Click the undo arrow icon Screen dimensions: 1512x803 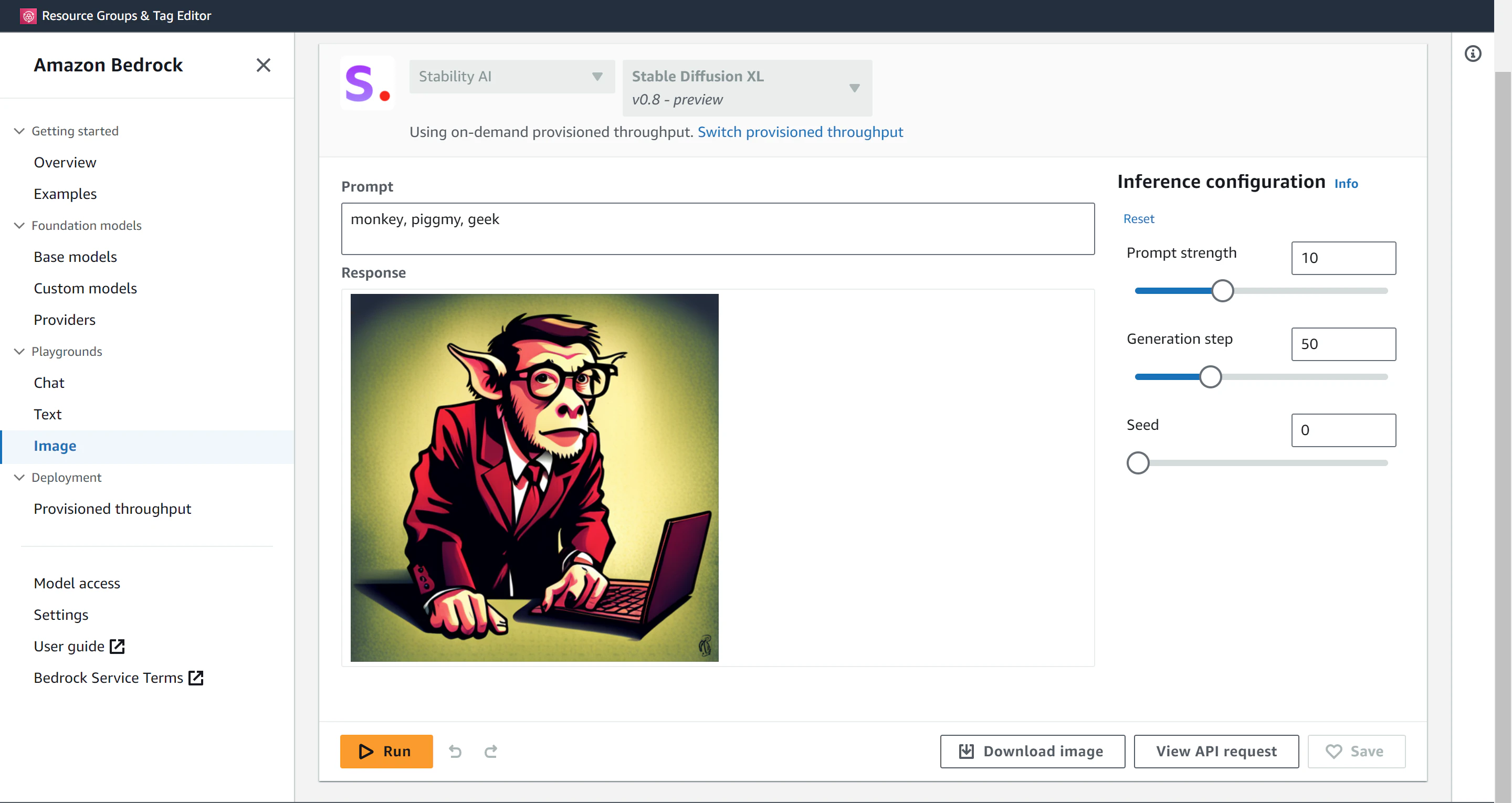pos(455,752)
